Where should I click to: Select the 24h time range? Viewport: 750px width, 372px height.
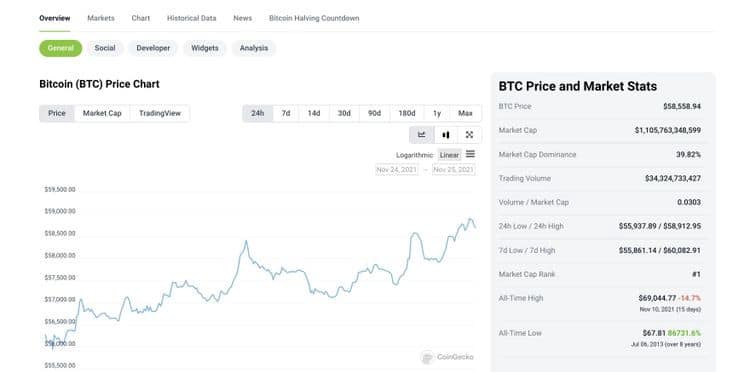tap(257, 113)
